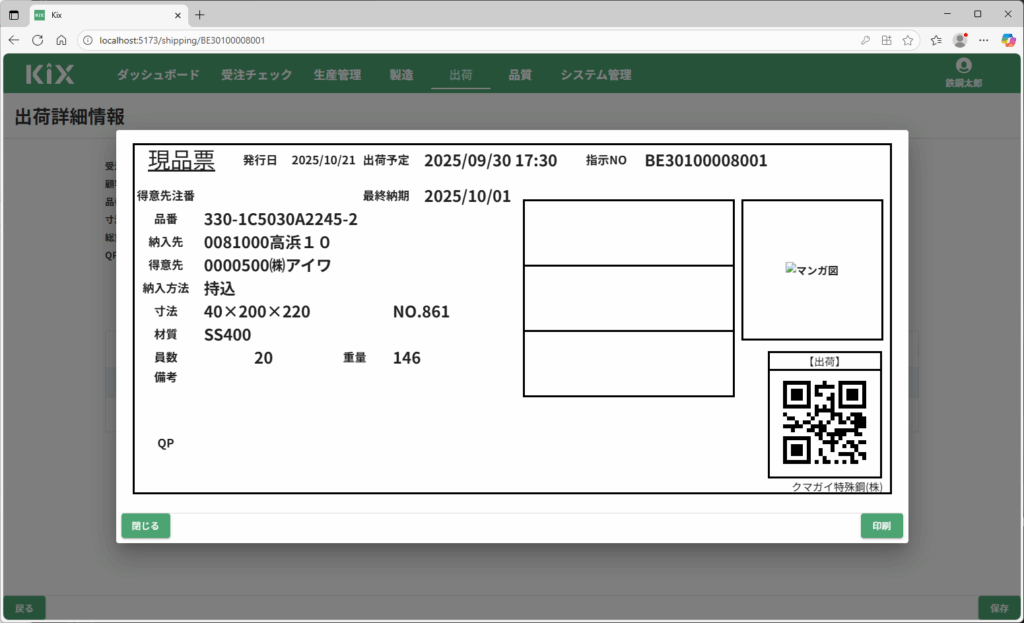Close the Kix browser tab
Image resolution: width=1024 pixels, height=623 pixels.
click(178, 15)
